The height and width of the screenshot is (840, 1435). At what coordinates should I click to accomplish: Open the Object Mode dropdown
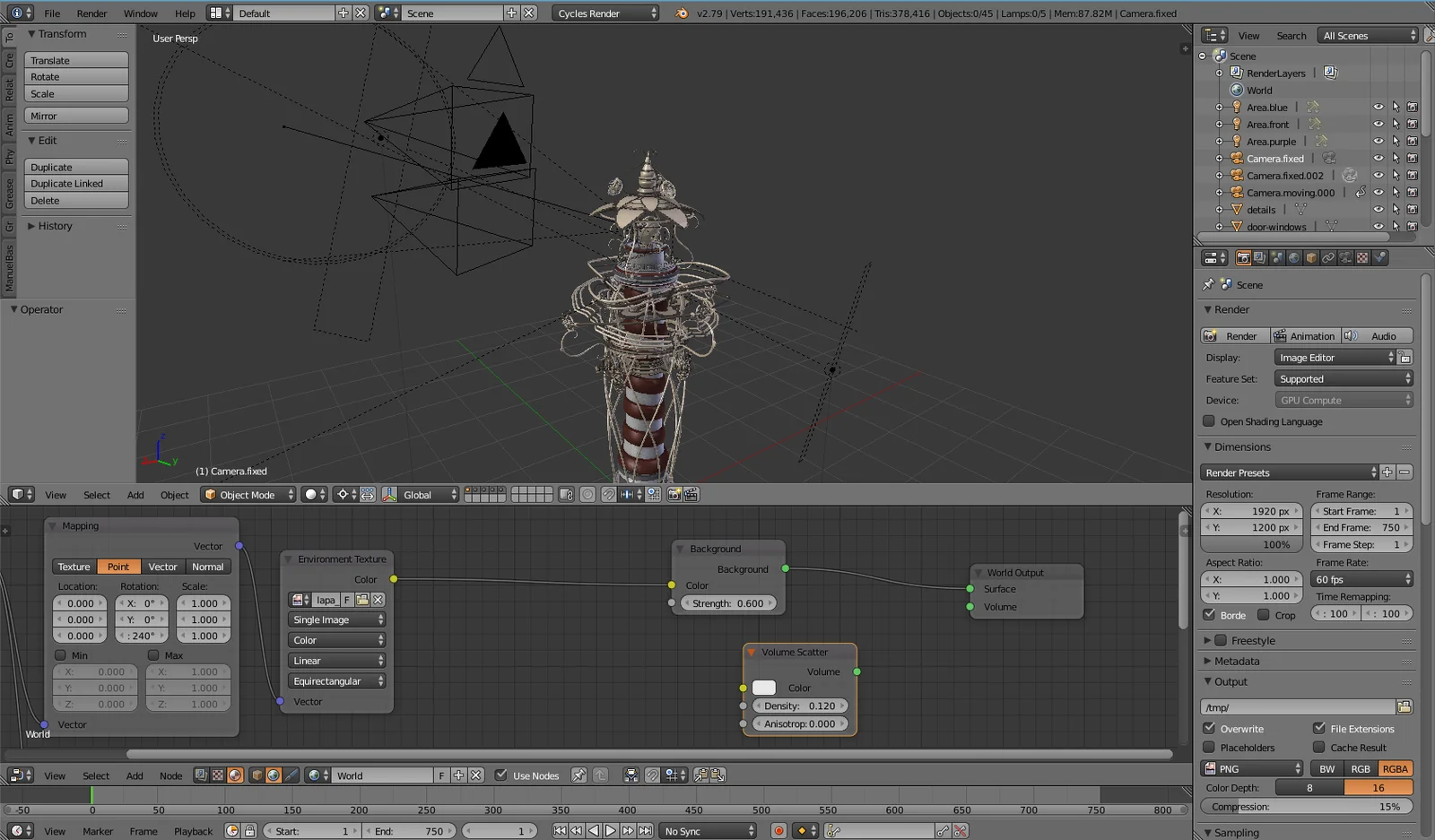[248, 494]
